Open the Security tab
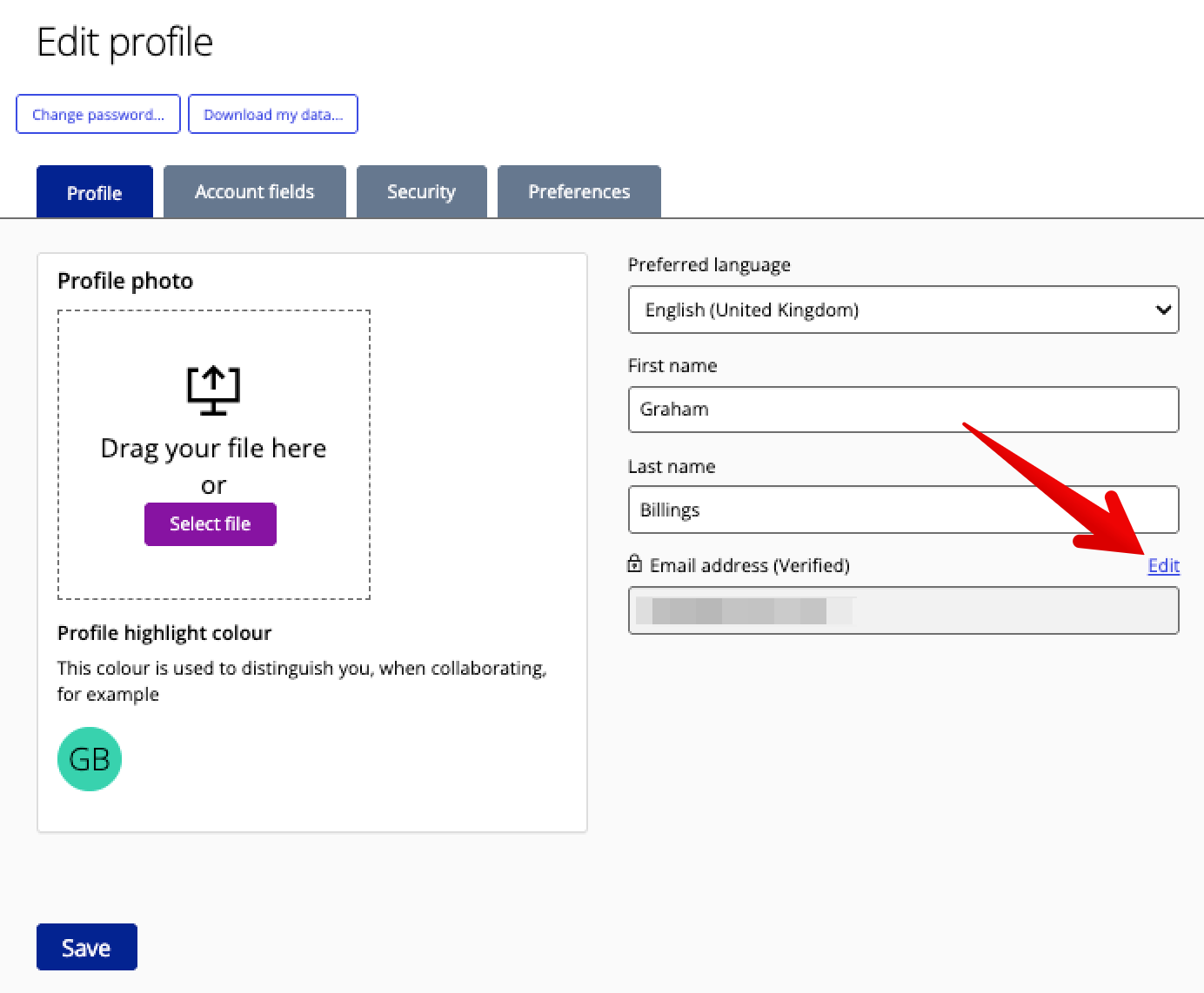This screenshot has width=1204, height=993. pos(421,192)
